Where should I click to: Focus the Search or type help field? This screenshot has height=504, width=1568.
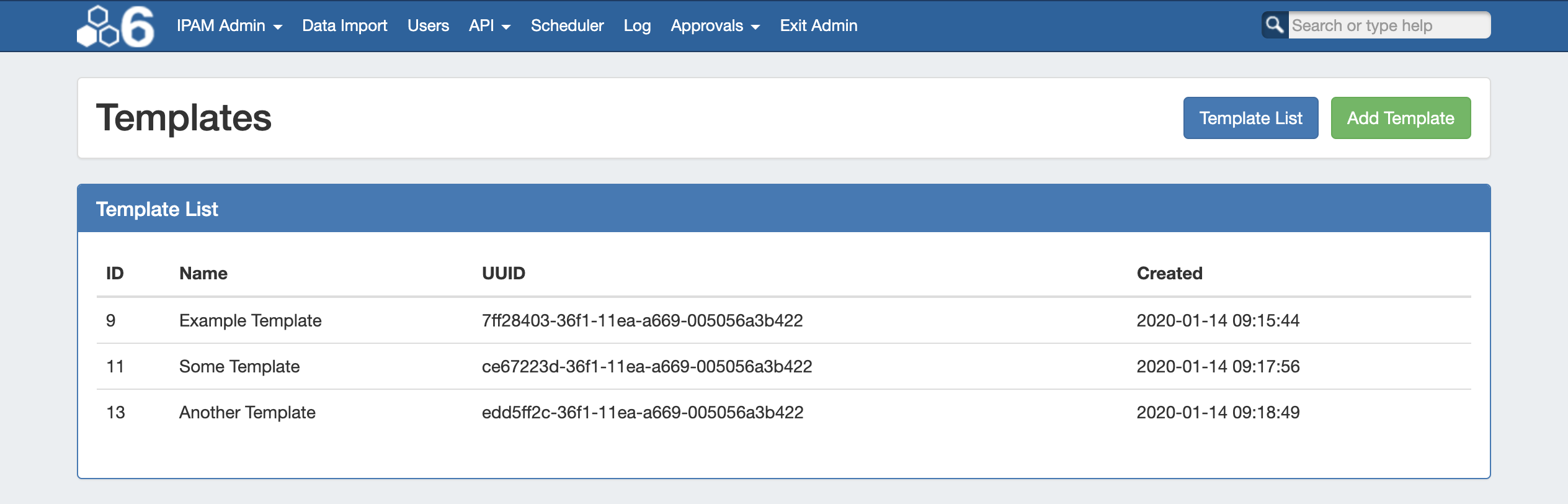[x=1388, y=25]
